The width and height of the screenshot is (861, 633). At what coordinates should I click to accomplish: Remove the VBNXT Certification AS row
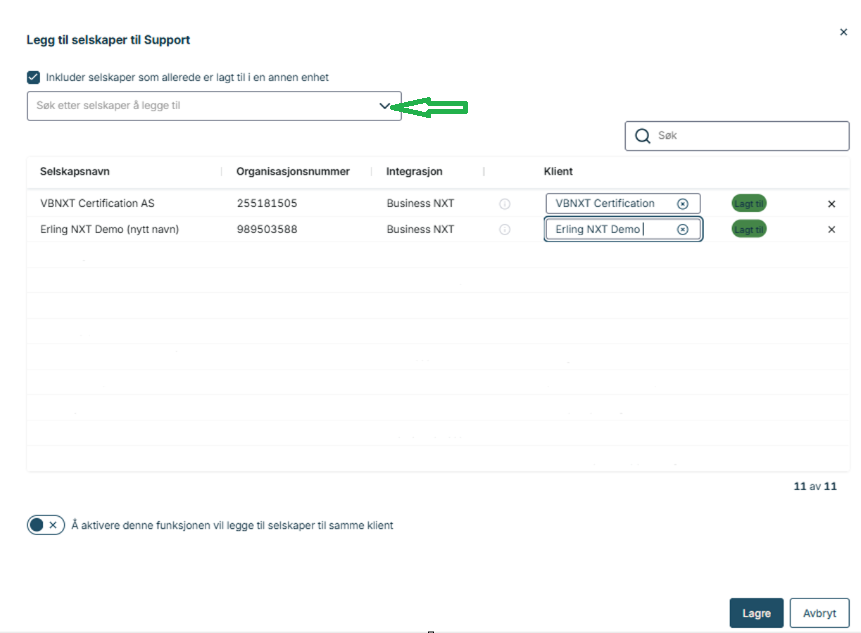831,204
